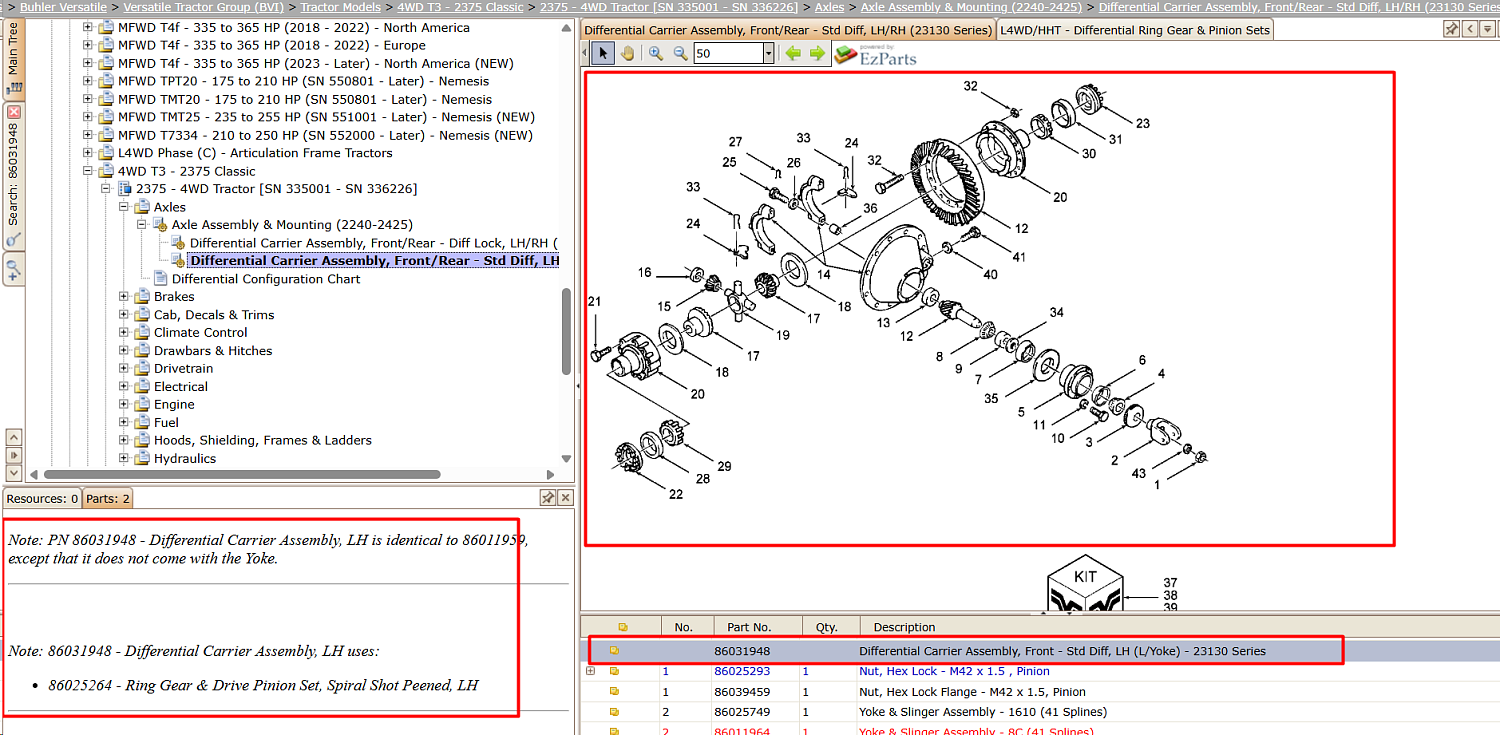Open the Main Tree side tab
Viewport: 1500px width, 735px height.
(14, 59)
